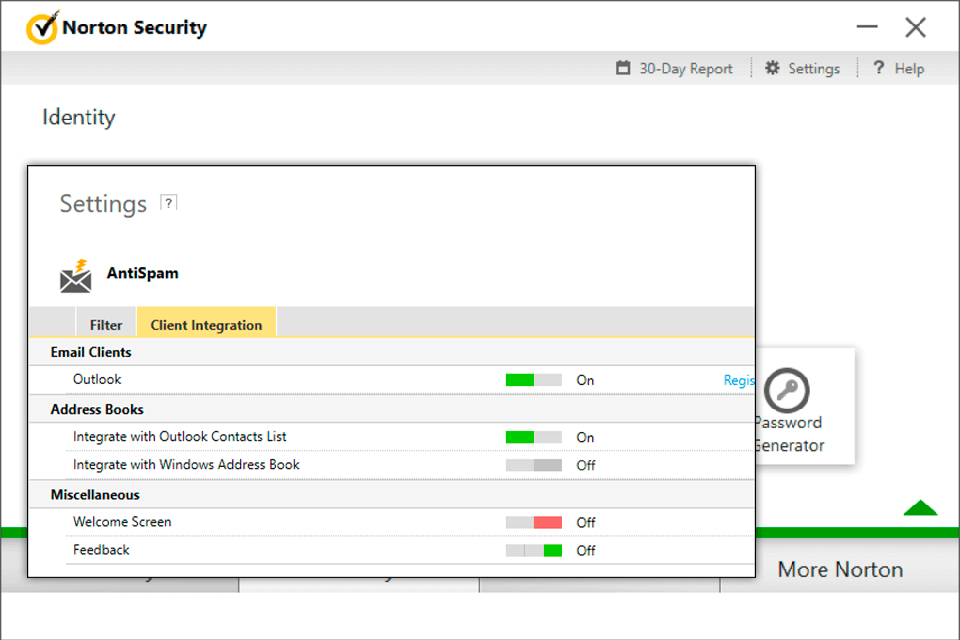Click the AntiSpam envelope icon
The height and width of the screenshot is (640, 960).
click(x=75, y=276)
